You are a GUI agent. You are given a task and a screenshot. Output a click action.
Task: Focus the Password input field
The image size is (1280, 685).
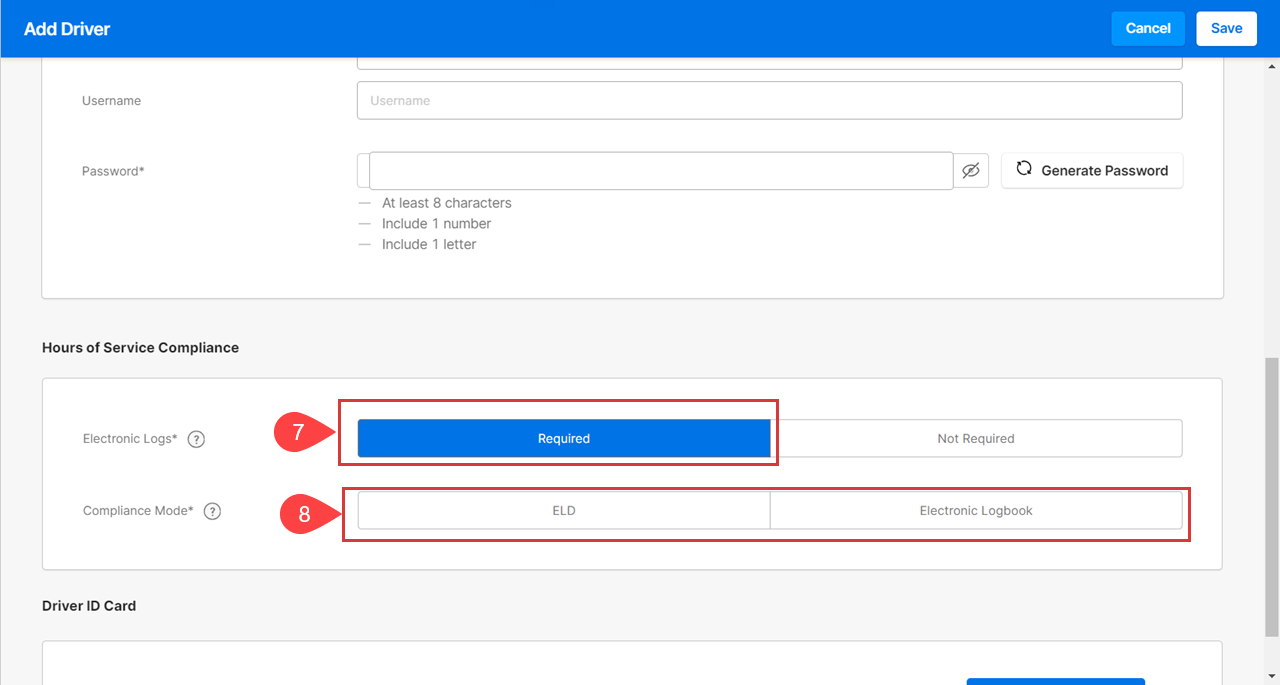661,171
